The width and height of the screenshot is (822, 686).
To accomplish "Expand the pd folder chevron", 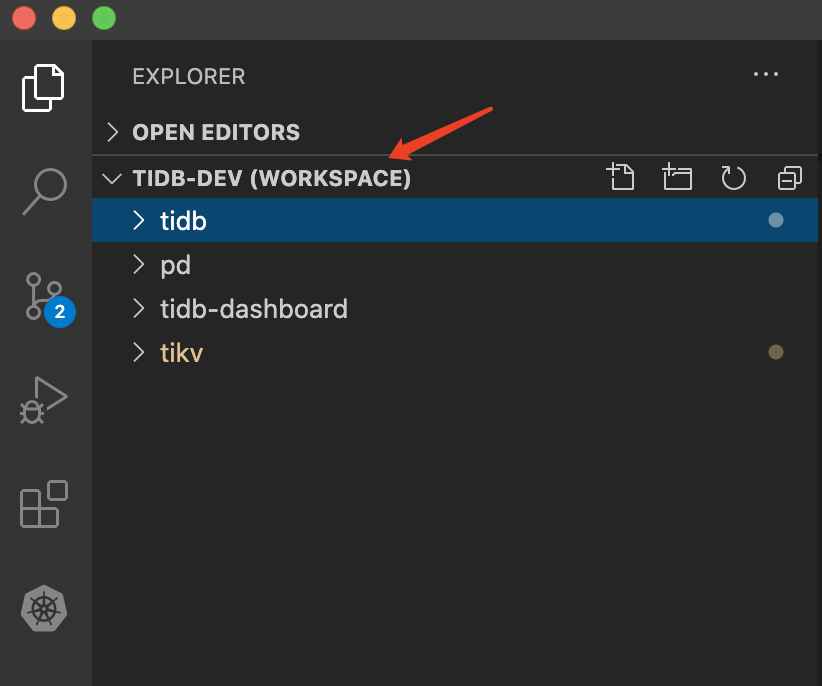I will [x=139, y=265].
